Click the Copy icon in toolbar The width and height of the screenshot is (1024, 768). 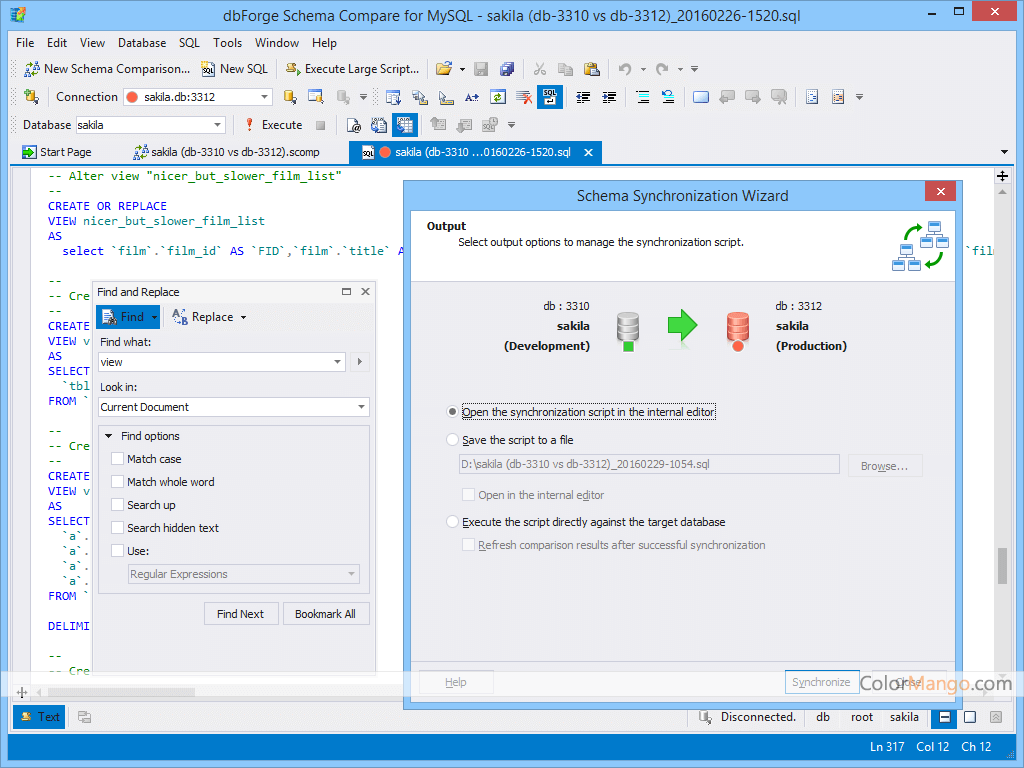pyautogui.click(x=566, y=69)
